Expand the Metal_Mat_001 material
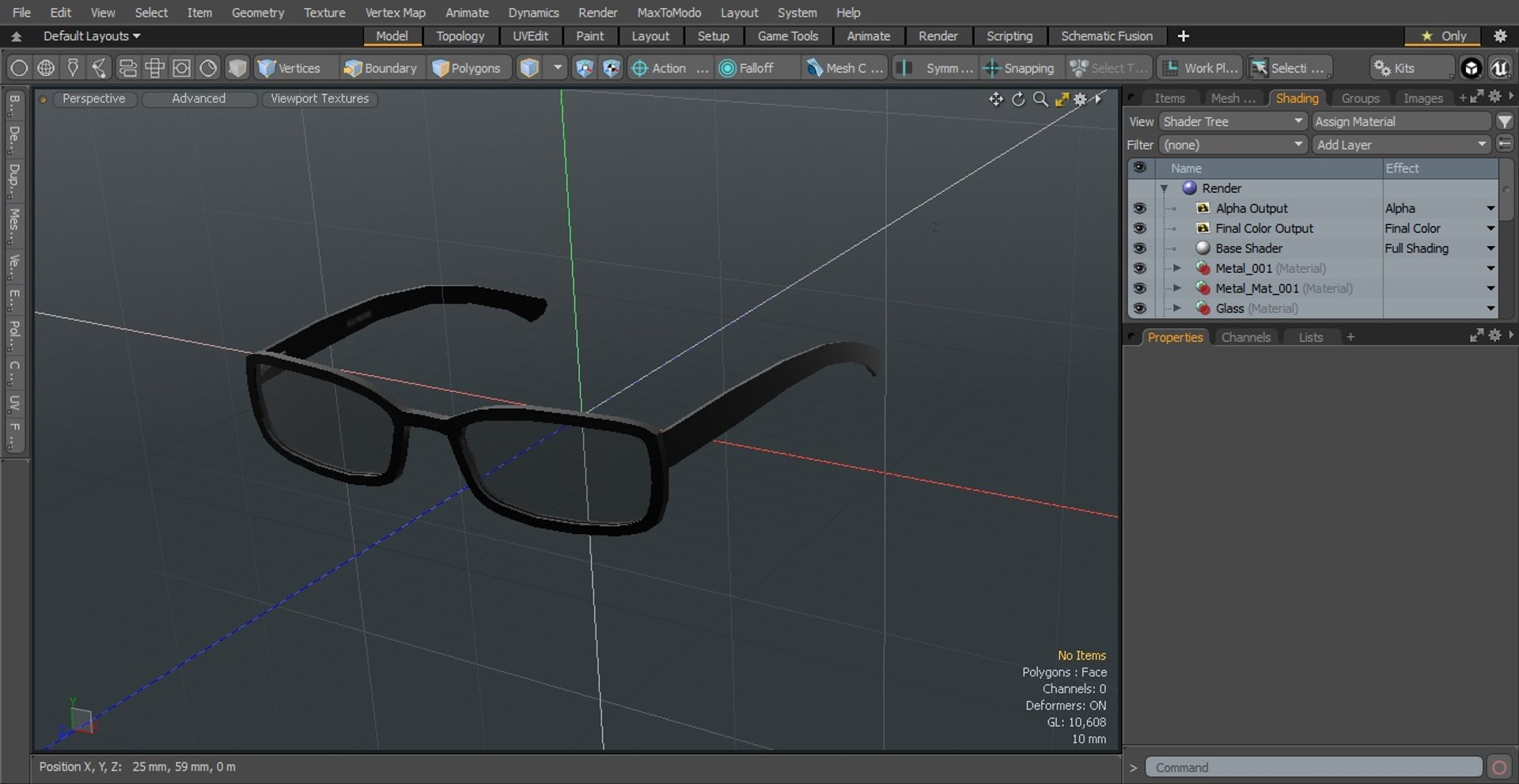 click(x=1176, y=288)
